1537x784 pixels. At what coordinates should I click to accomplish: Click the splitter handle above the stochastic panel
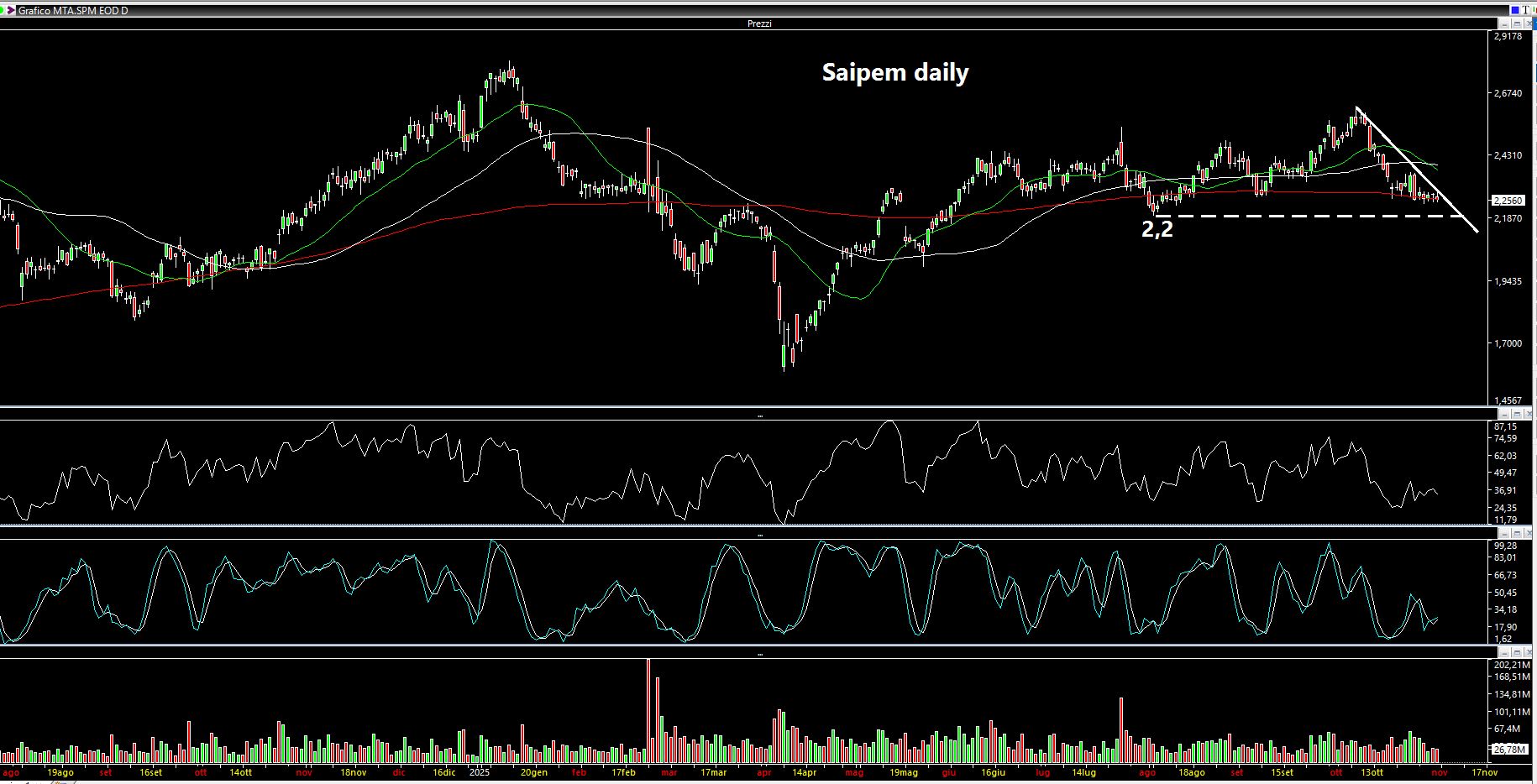[x=760, y=535]
